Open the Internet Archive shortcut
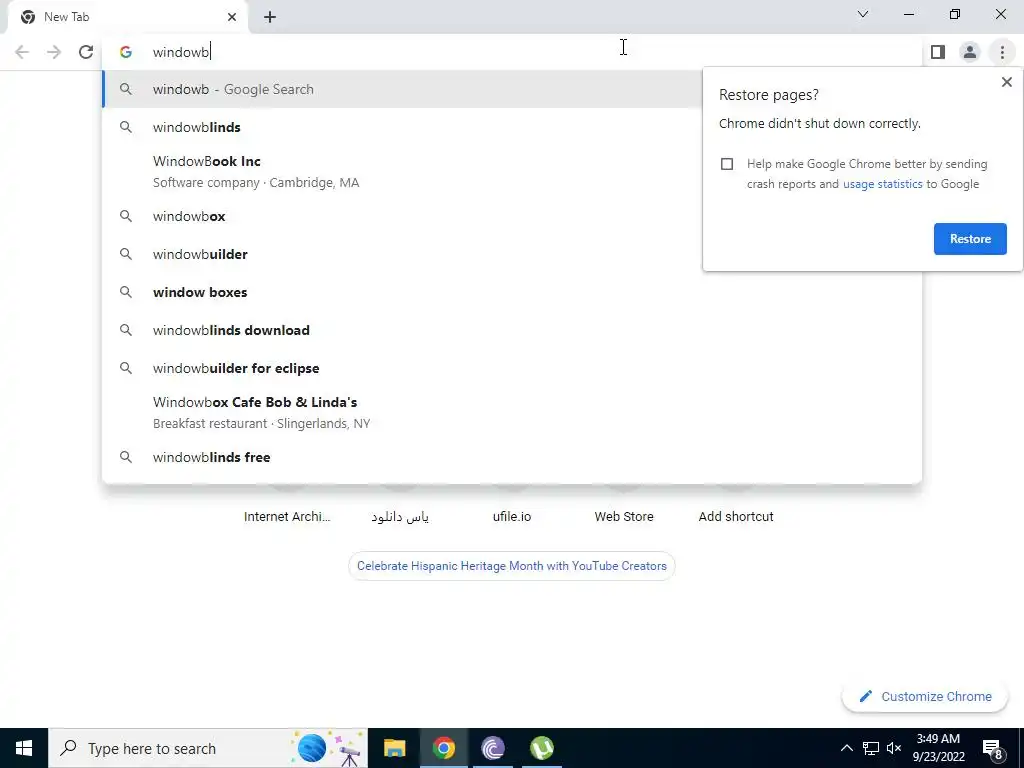 point(287,516)
